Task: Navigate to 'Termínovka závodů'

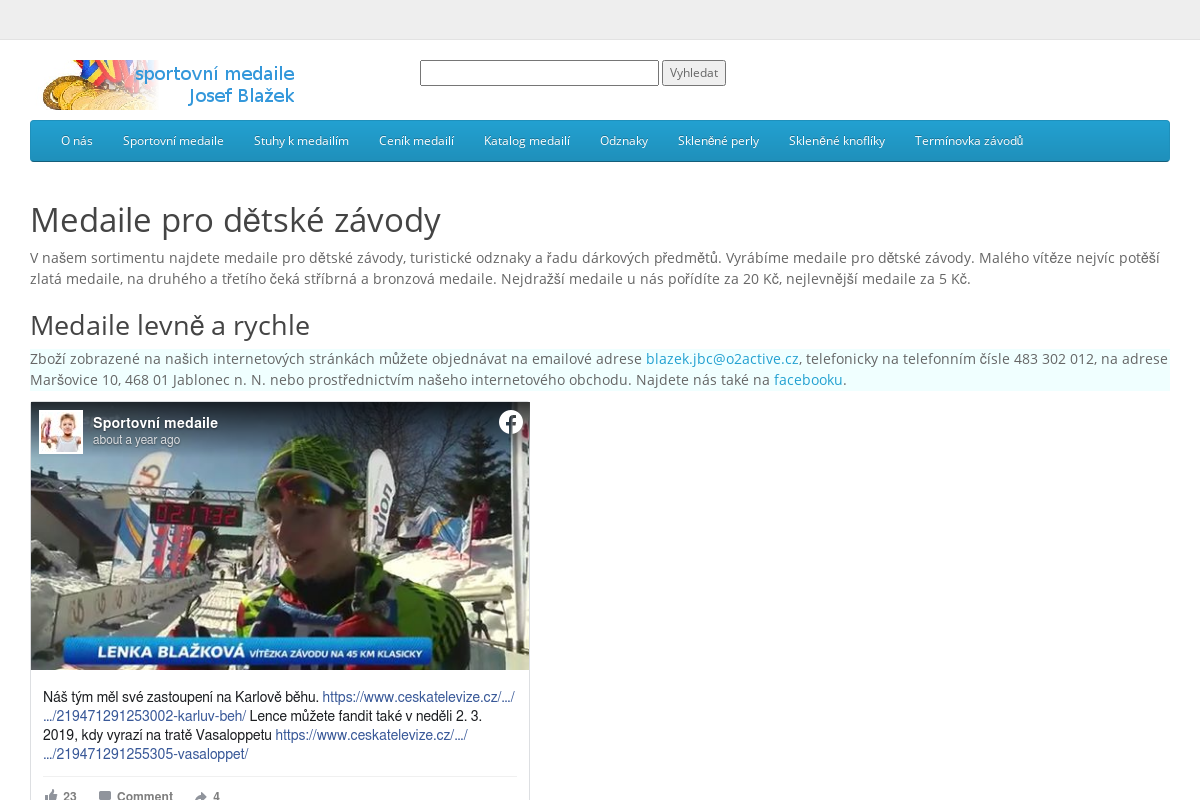Action: pos(968,141)
